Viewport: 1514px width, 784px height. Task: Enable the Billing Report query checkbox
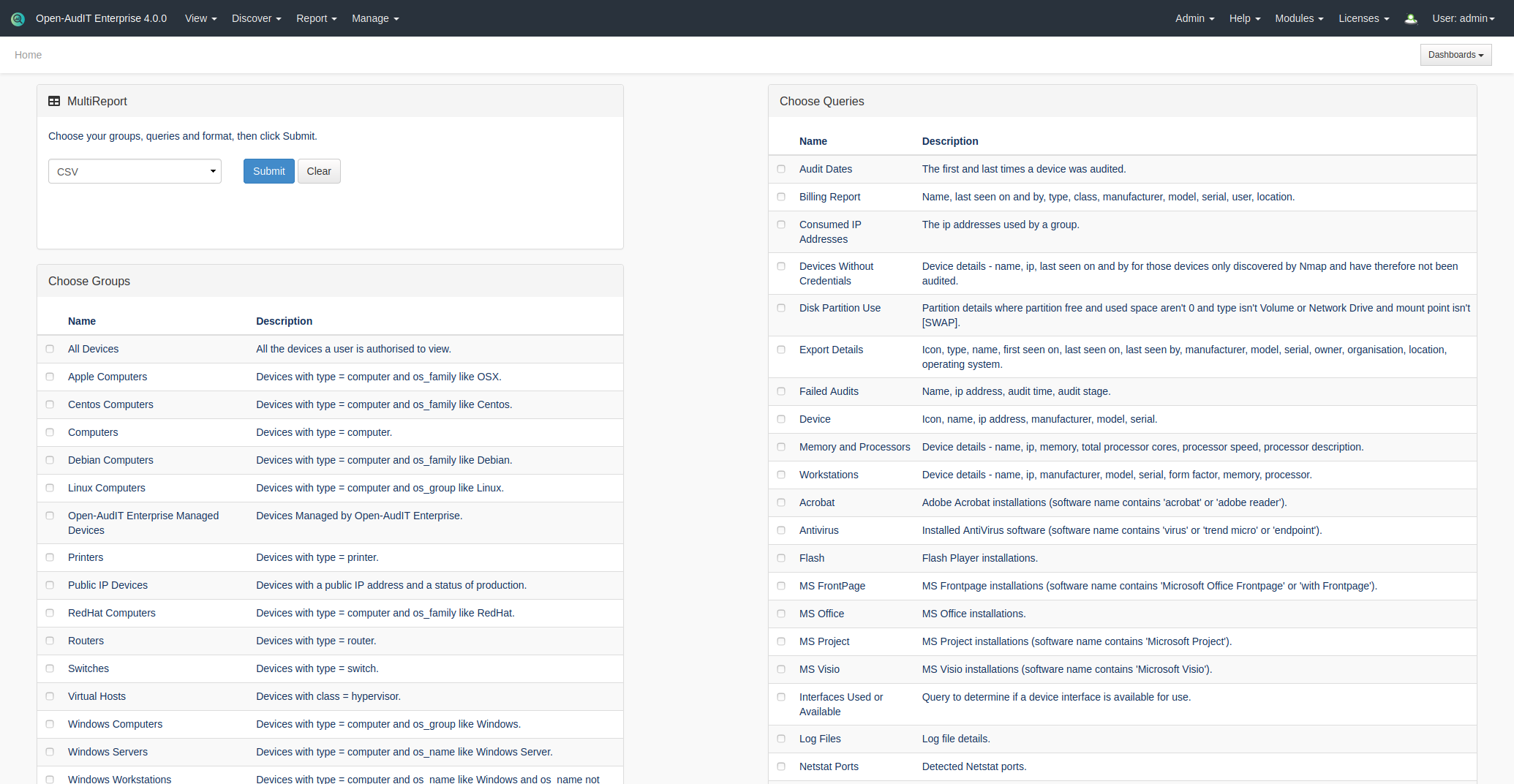[781, 197]
